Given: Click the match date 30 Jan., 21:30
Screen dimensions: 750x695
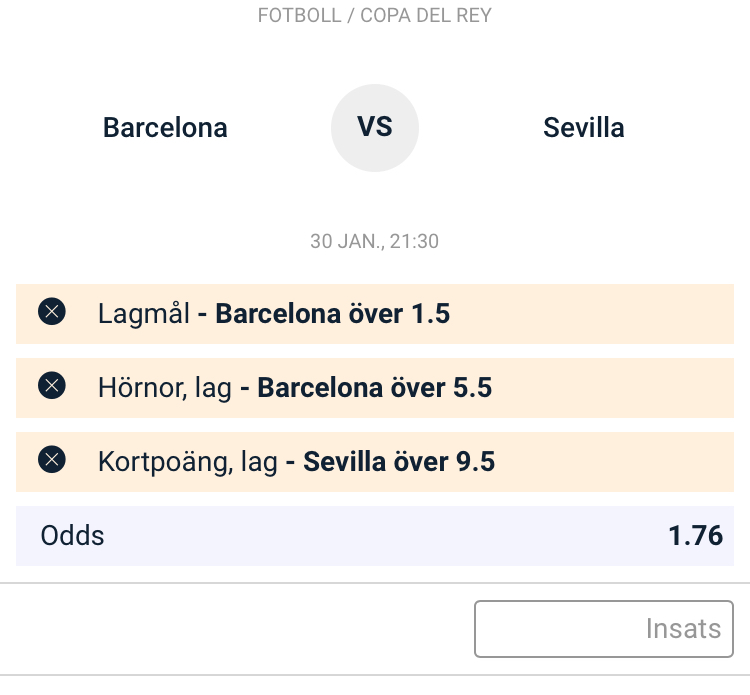Looking at the screenshot, I should coord(375,242).
